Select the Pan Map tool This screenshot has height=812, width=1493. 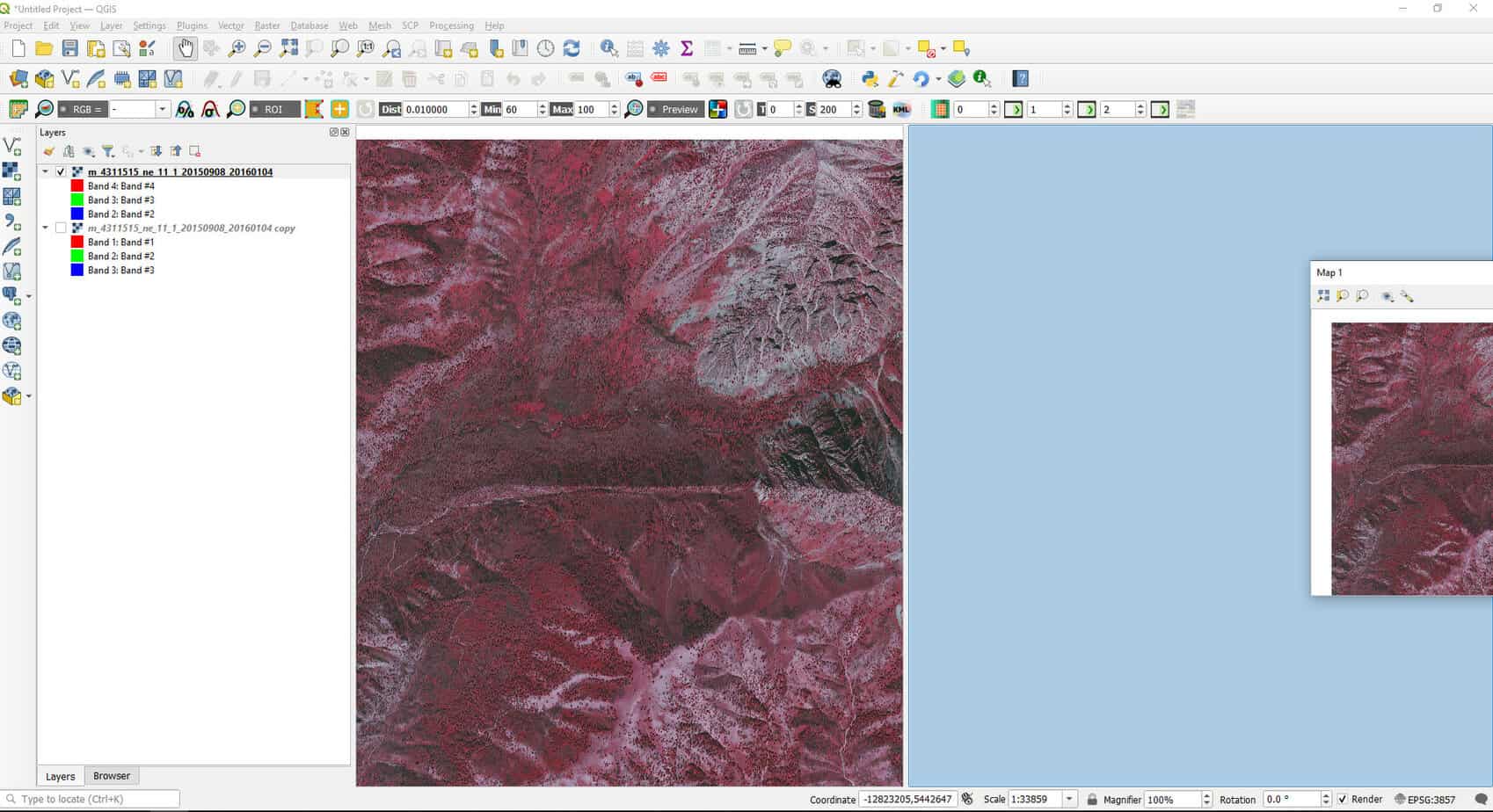(186, 48)
